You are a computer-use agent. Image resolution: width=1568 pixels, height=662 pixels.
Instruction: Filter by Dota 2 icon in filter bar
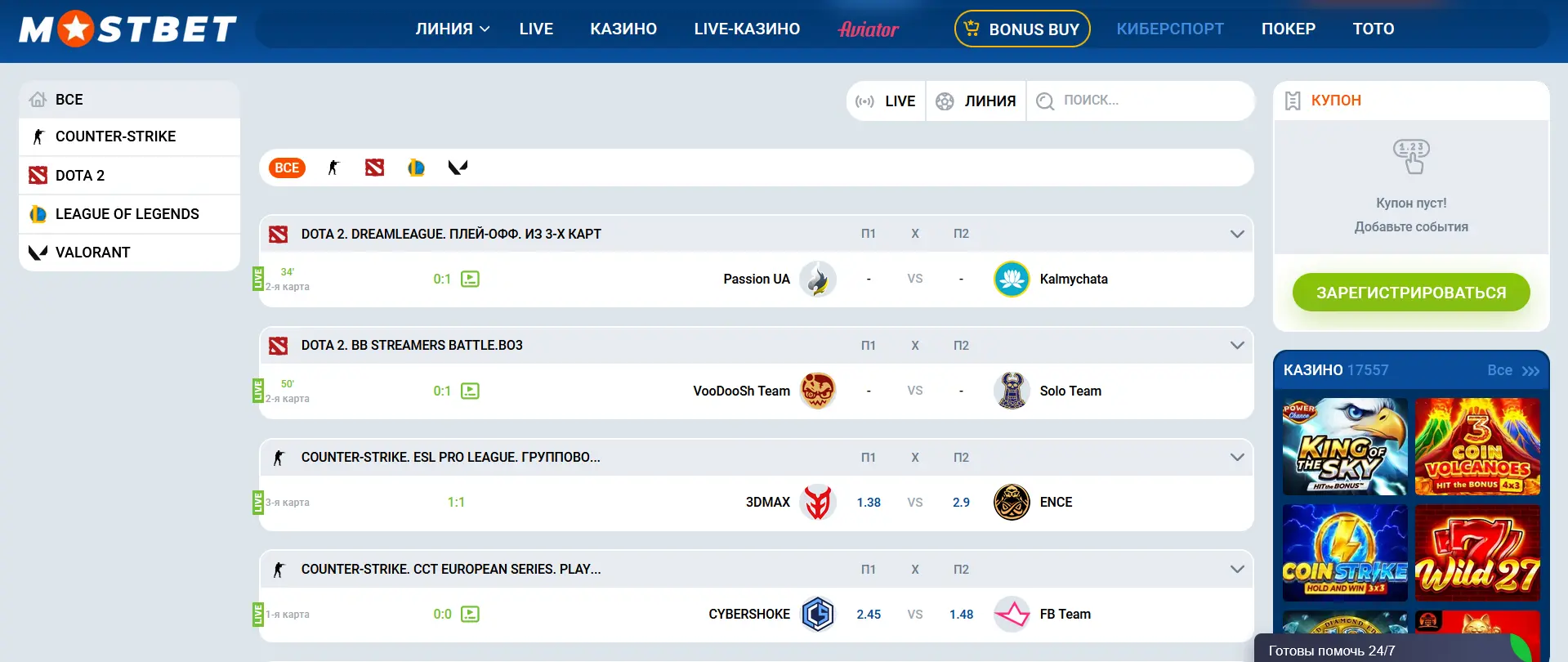tap(374, 168)
